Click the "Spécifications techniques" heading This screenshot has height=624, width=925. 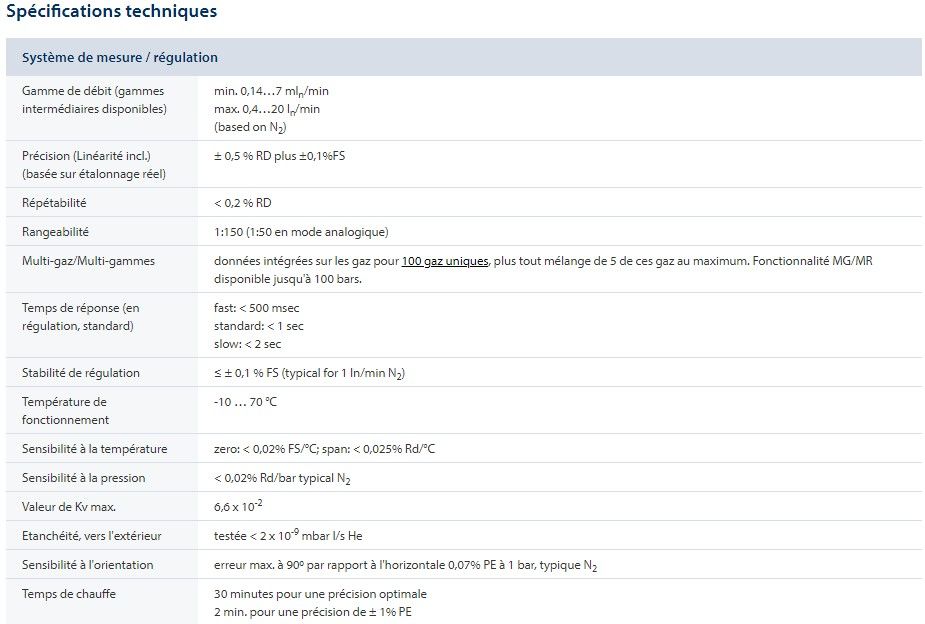(x=111, y=13)
